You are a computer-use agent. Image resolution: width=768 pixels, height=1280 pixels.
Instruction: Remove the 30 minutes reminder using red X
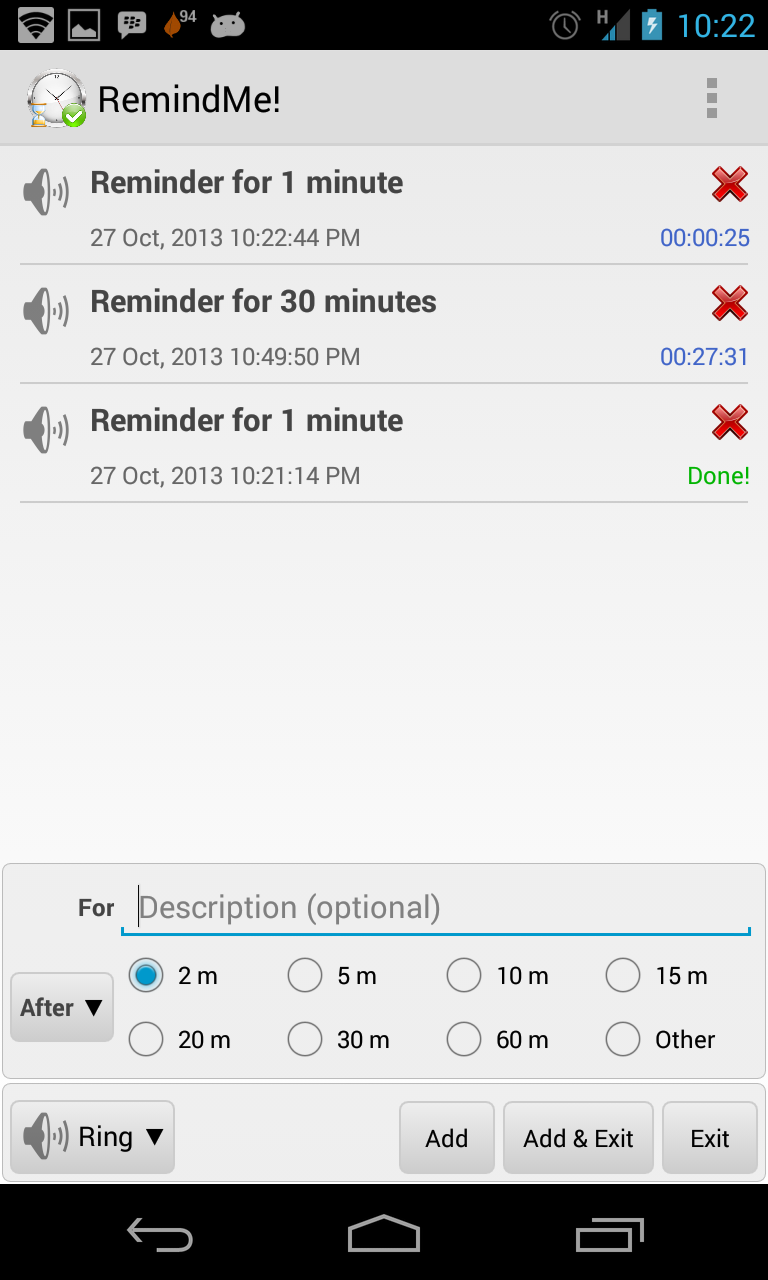click(x=729, y=303)
